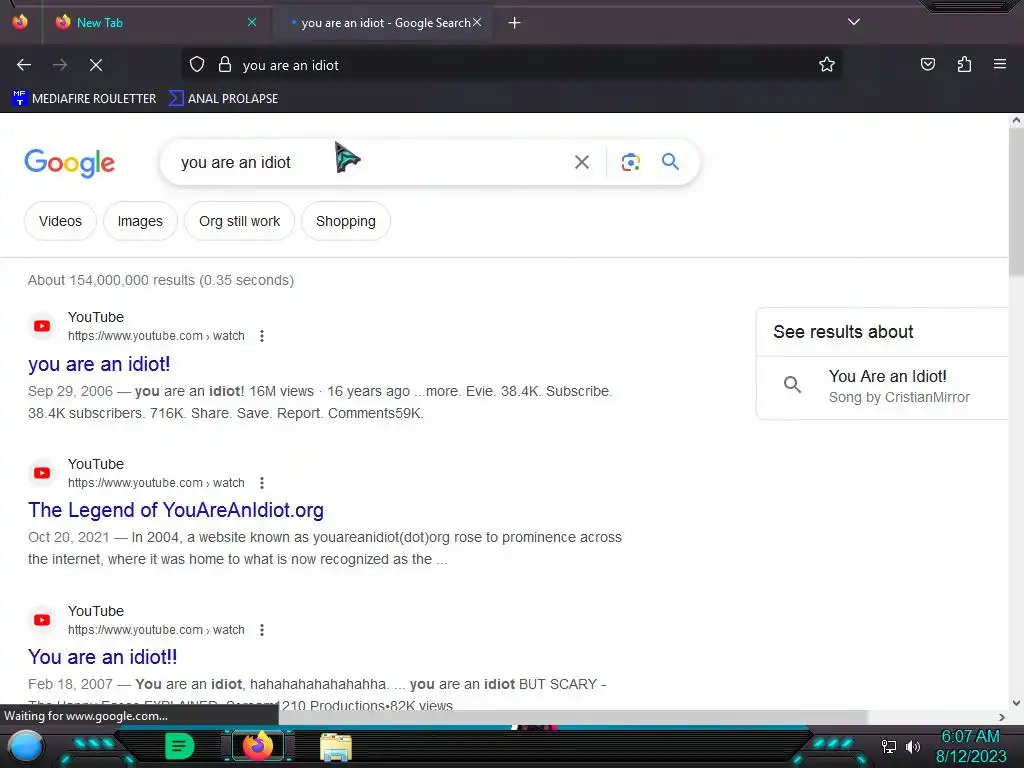The image size is (1024, 768).
Task: Open the MEDIAFIRE ROULETTER bookmark
Action: pos(84,99)
